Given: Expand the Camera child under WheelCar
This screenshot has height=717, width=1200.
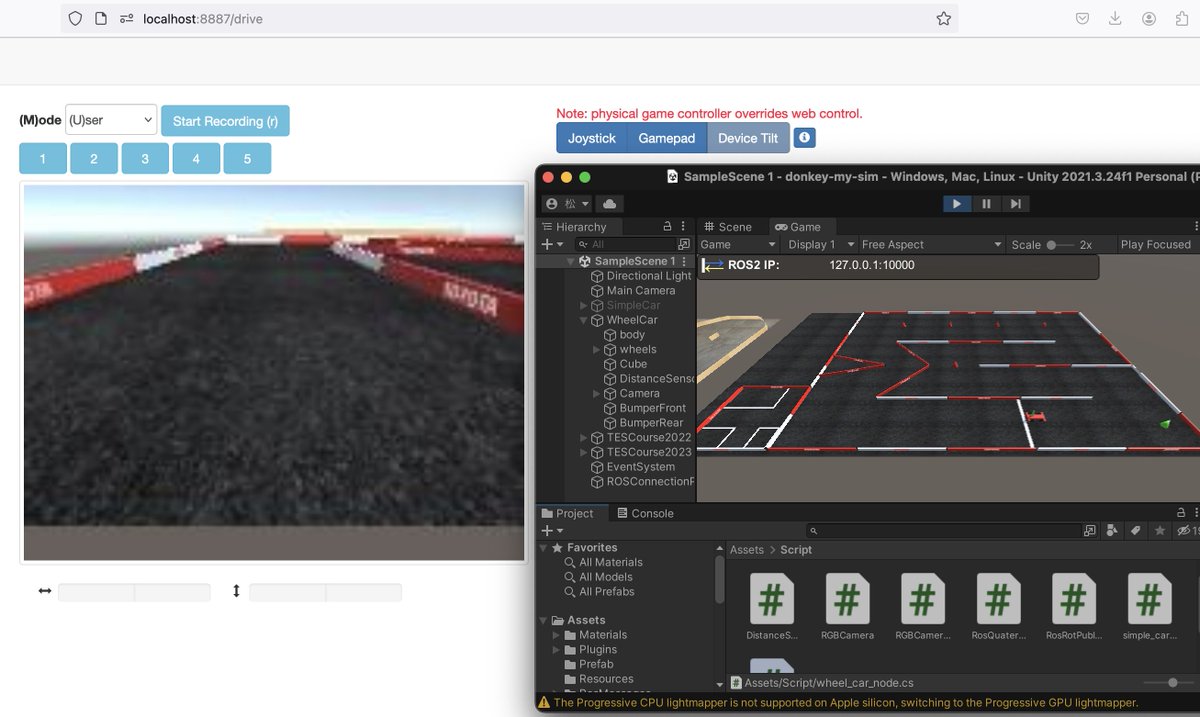Looking at the screenshot, I should [x=597, y=393].
